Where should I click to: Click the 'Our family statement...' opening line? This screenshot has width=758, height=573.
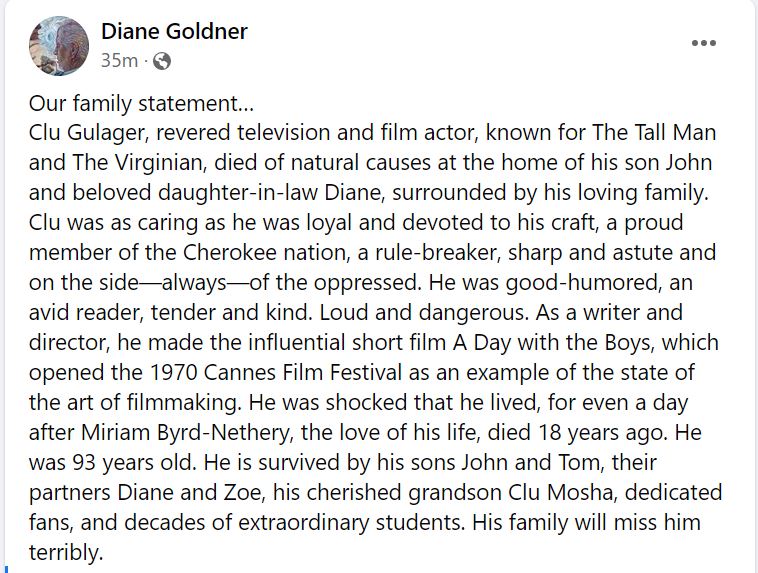click(141, 103)
